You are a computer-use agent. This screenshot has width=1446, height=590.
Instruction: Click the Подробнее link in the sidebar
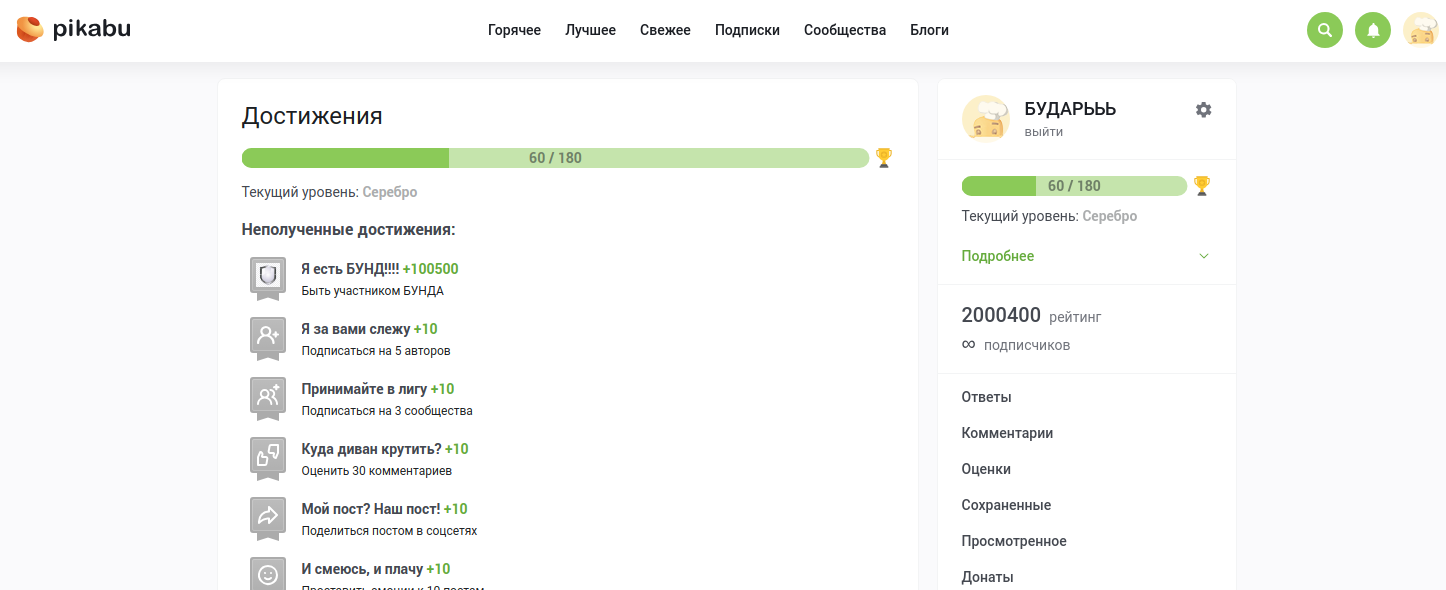click(998, 256)
